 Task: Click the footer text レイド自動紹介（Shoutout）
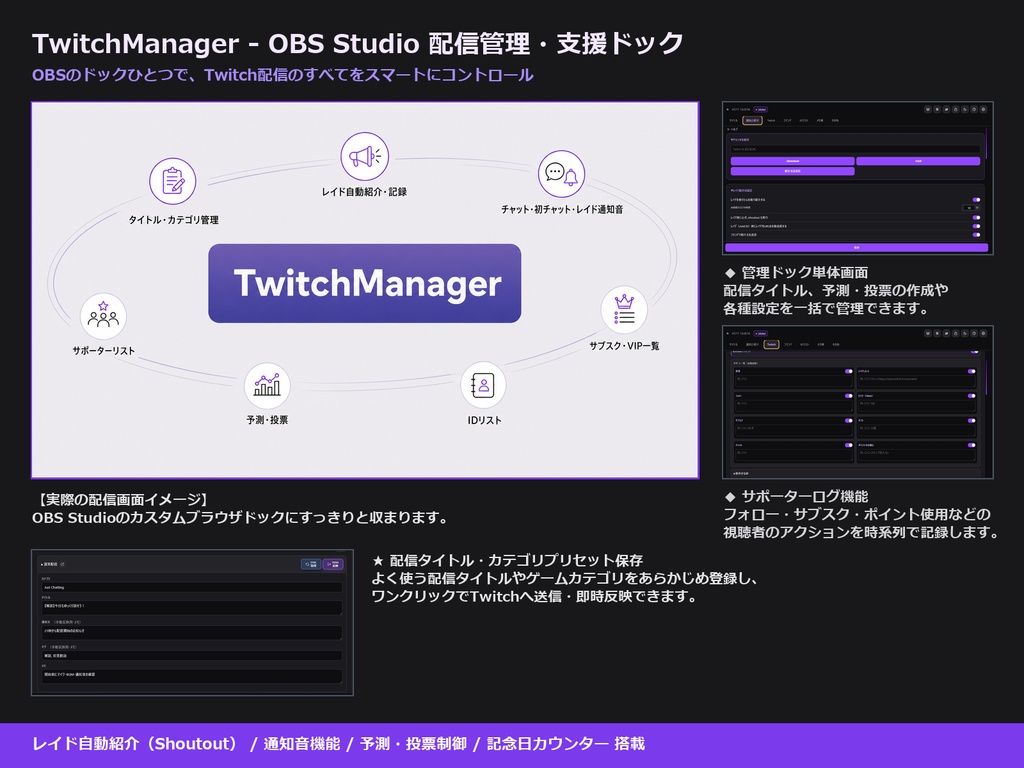pos(138,744)
